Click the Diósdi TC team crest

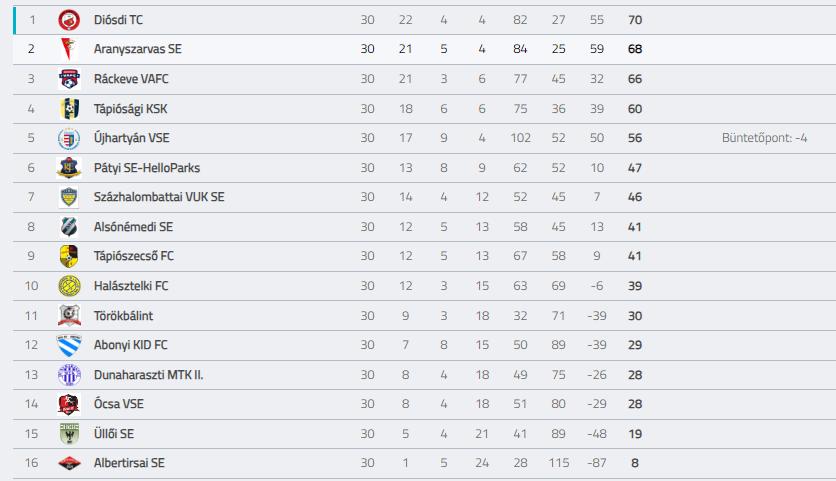tap(69, 20)
